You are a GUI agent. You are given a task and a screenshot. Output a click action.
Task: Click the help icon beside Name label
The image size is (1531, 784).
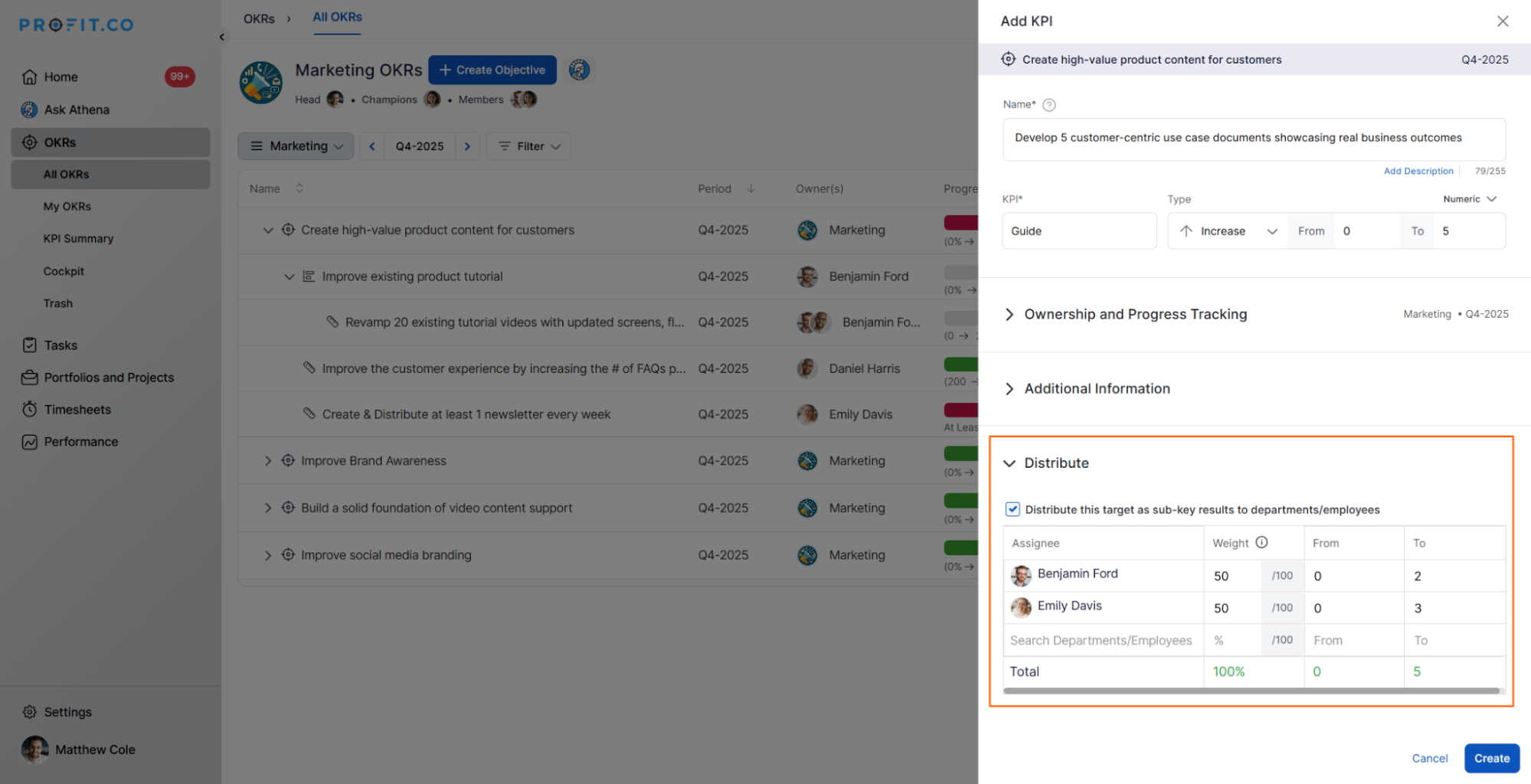(x=1049, y=105)
